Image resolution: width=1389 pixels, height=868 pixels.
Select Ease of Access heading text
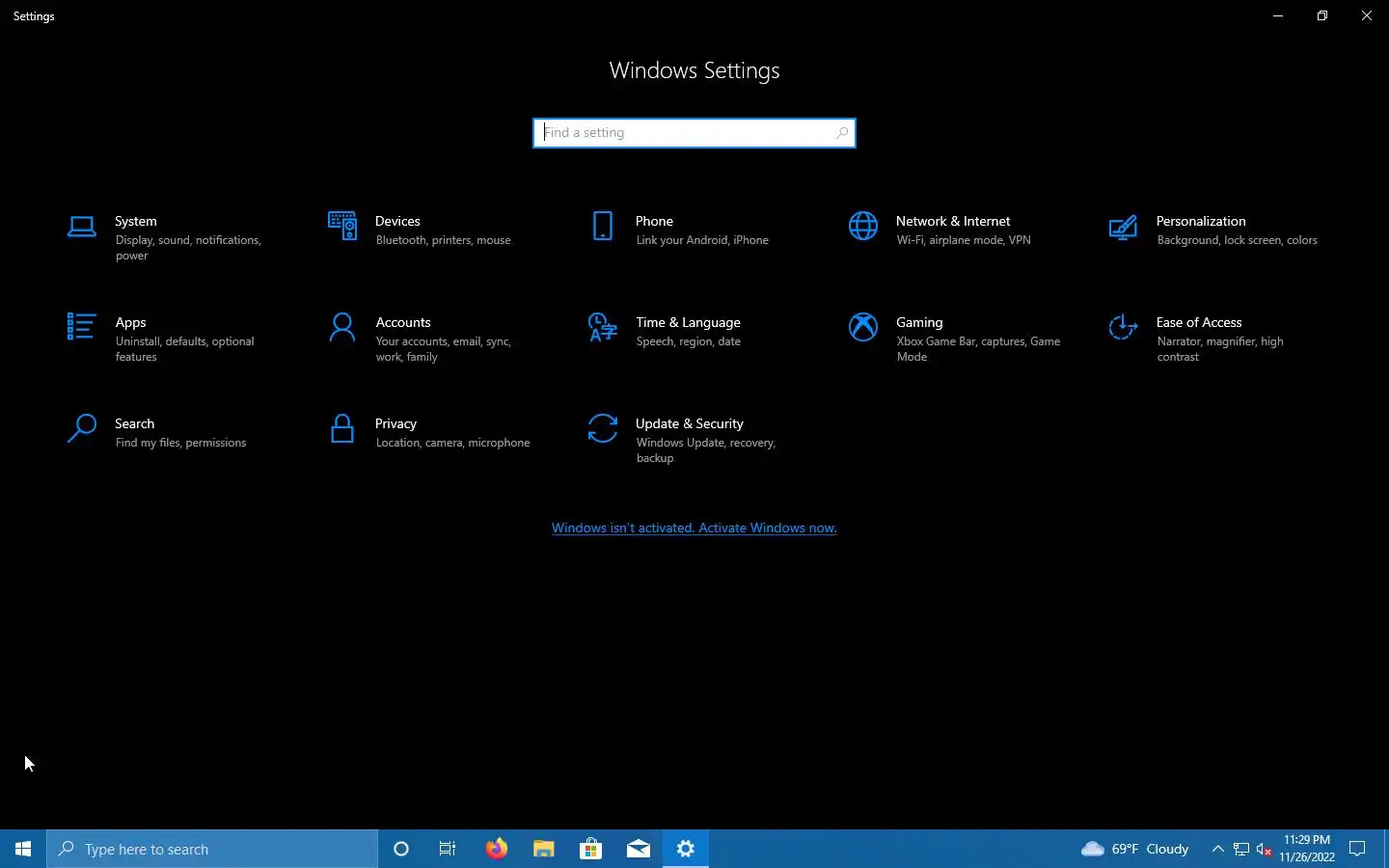1199,322
